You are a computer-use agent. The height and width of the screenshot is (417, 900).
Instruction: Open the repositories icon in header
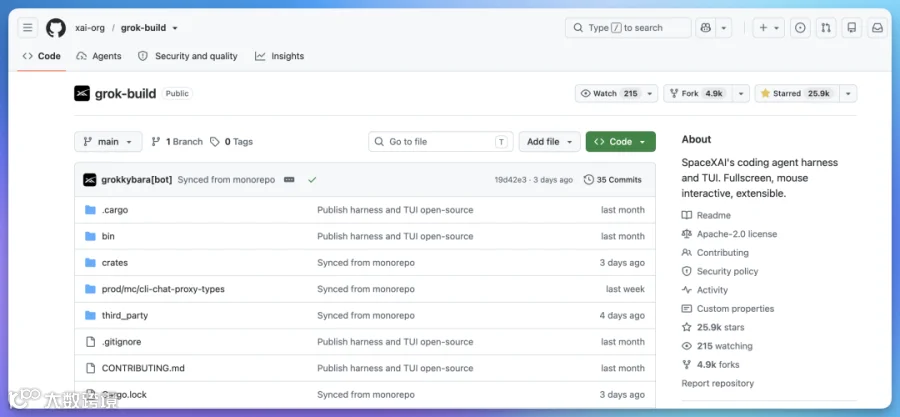tap(852, 28)
